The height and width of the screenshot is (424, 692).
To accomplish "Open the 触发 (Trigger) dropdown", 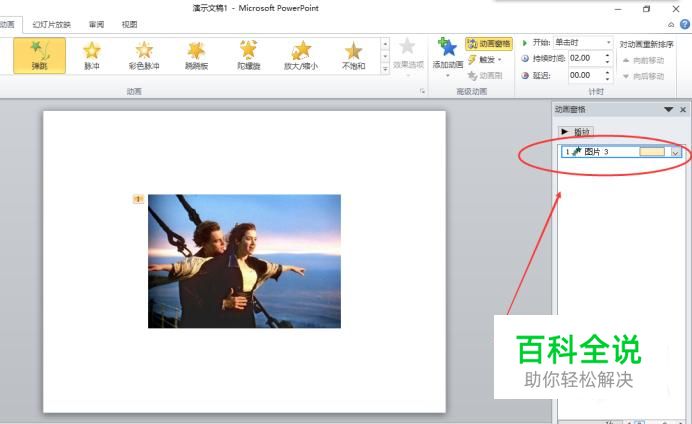I will (x=485, y=60).
